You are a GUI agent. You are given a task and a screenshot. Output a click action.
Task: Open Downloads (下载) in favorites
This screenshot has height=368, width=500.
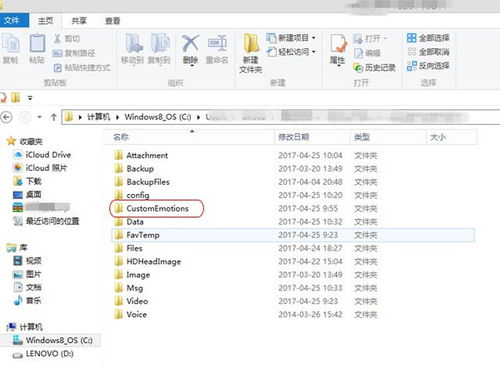pos(27,181)
